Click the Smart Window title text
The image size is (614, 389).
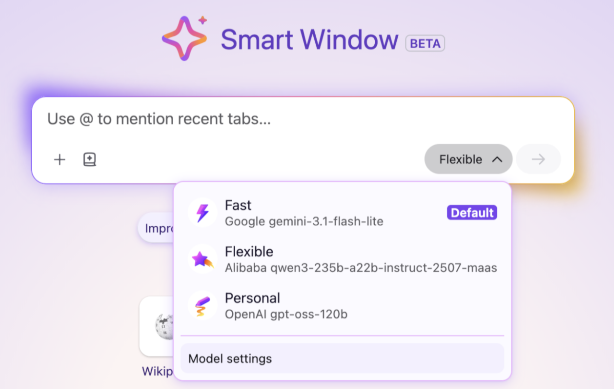309,40
